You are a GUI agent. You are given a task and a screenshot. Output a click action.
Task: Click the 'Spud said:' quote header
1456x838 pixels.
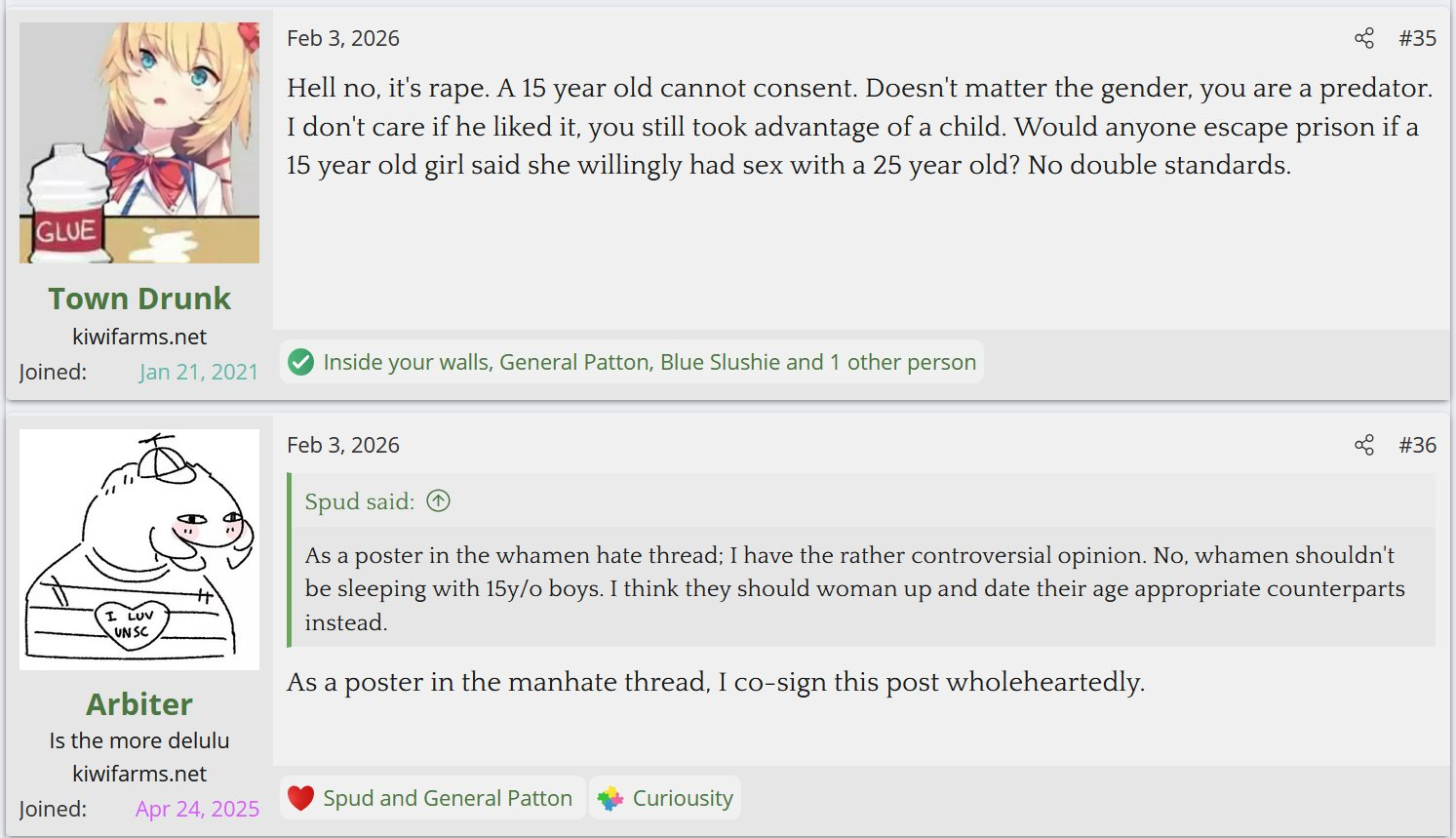[x=360, y=501]
